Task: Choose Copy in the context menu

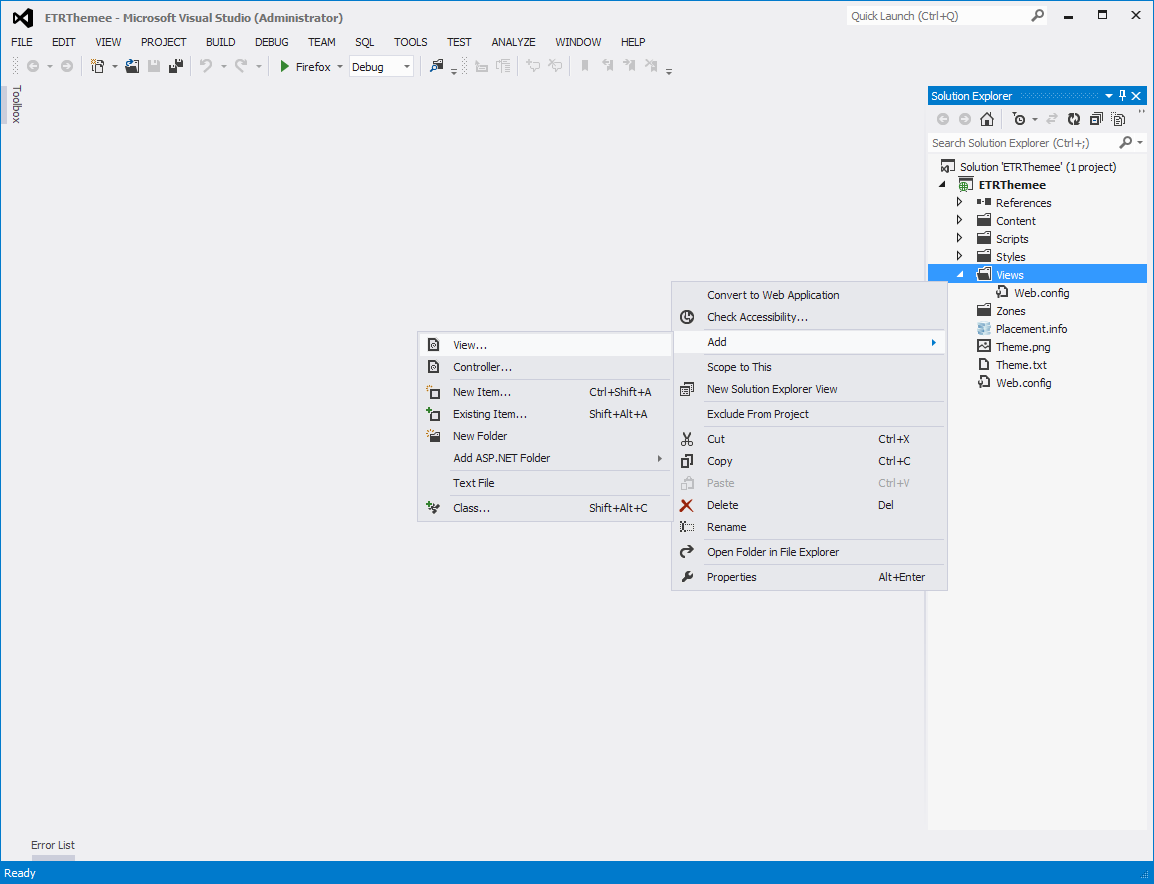Action: (809, 462)
